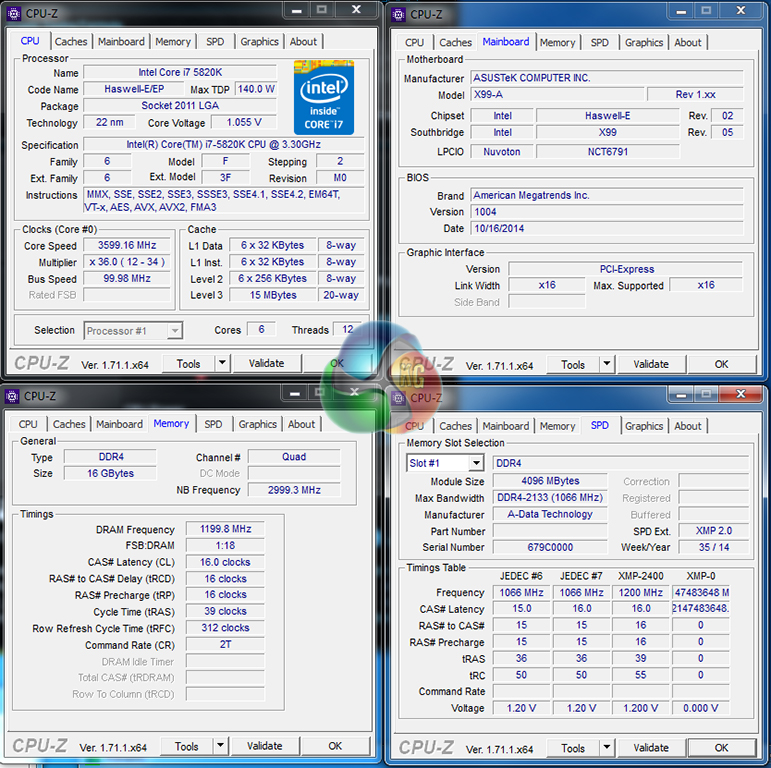
Task: Click the CPU-Z title bar icon in the CPU tab window
Action: 13,13
